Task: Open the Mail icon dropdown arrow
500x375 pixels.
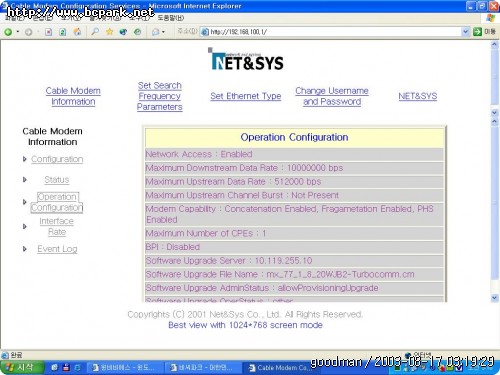Action: click(163, 32)
